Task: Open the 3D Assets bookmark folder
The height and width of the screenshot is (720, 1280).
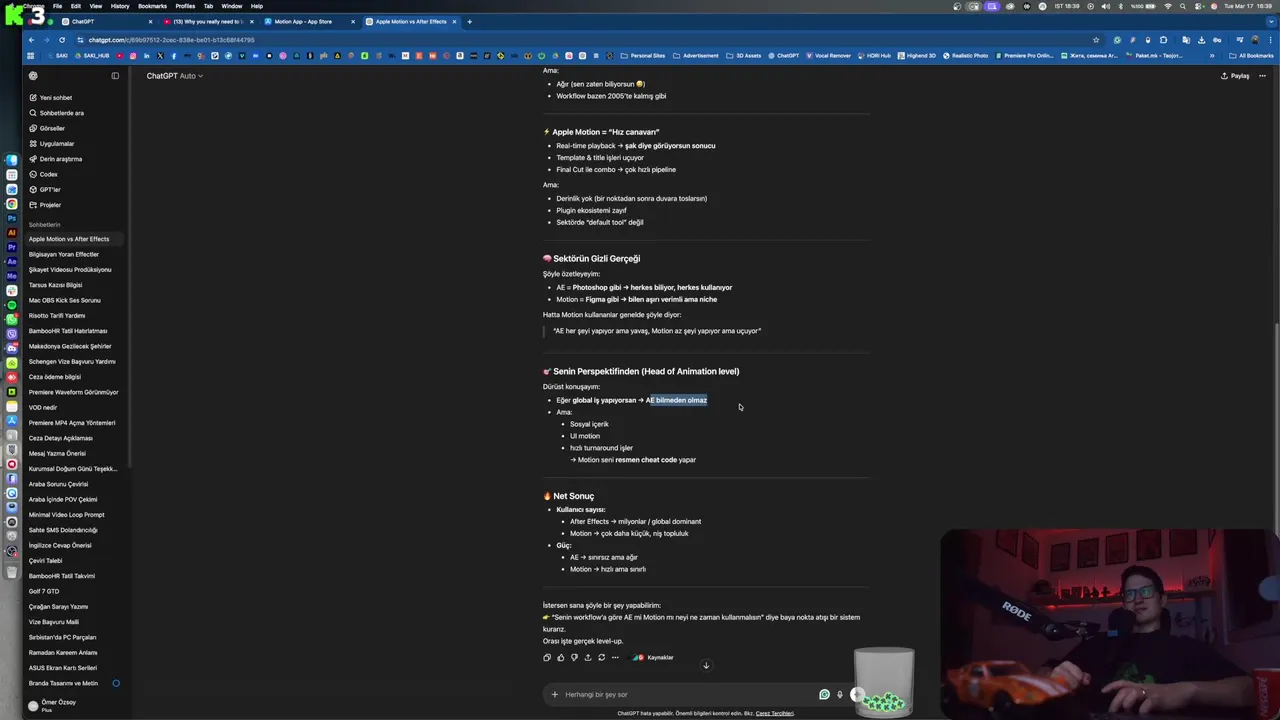Action: tap(744, 56)
